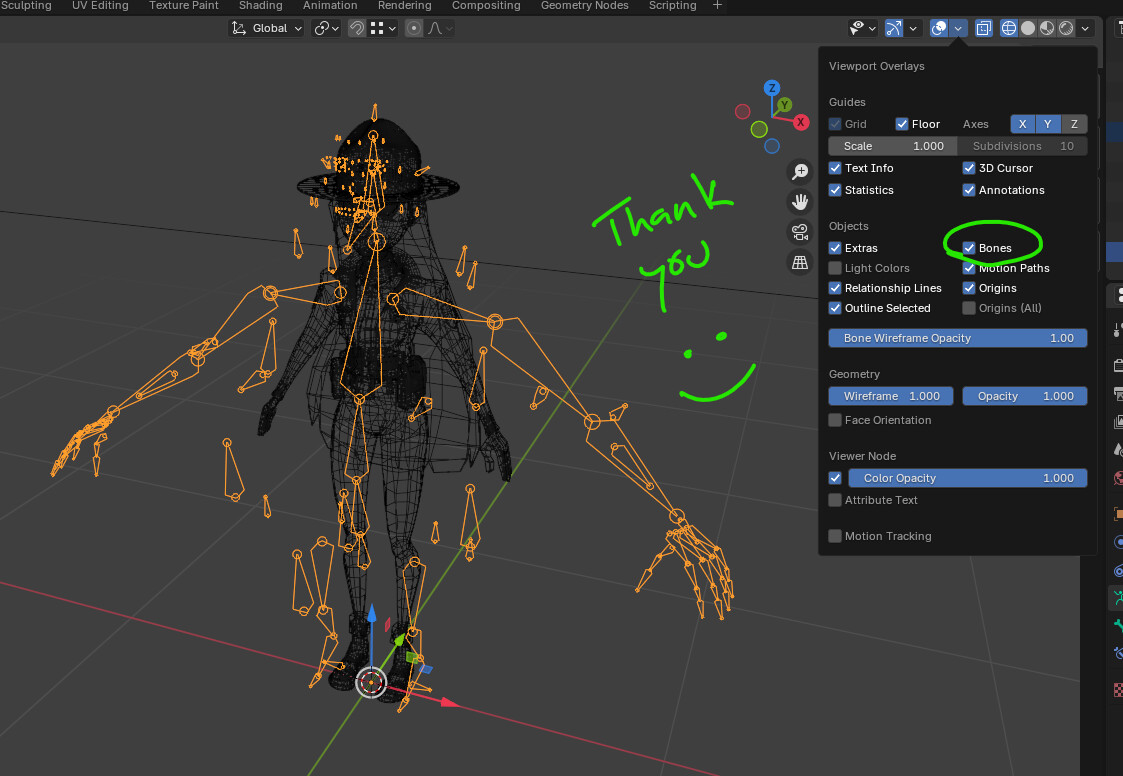
Task: Switch to the Shading workspace
Action: pos(261,6)
